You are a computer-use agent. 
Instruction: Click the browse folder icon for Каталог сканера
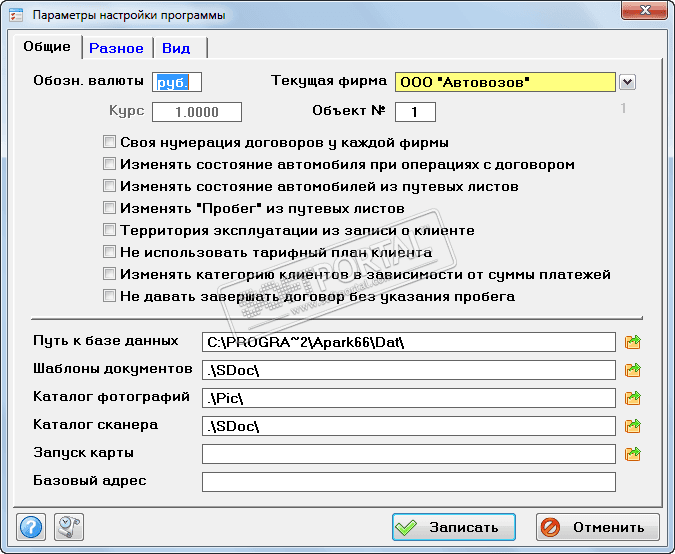(632, 426)
